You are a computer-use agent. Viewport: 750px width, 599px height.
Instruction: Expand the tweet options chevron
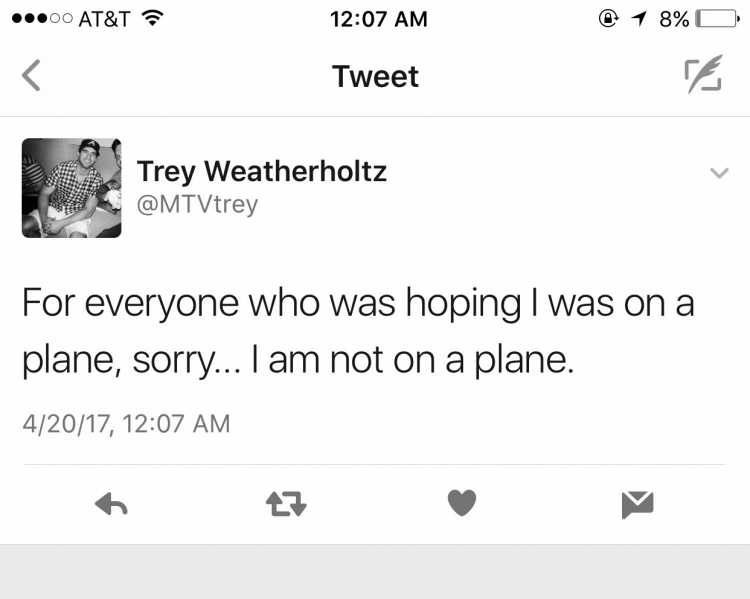[719, 172]
